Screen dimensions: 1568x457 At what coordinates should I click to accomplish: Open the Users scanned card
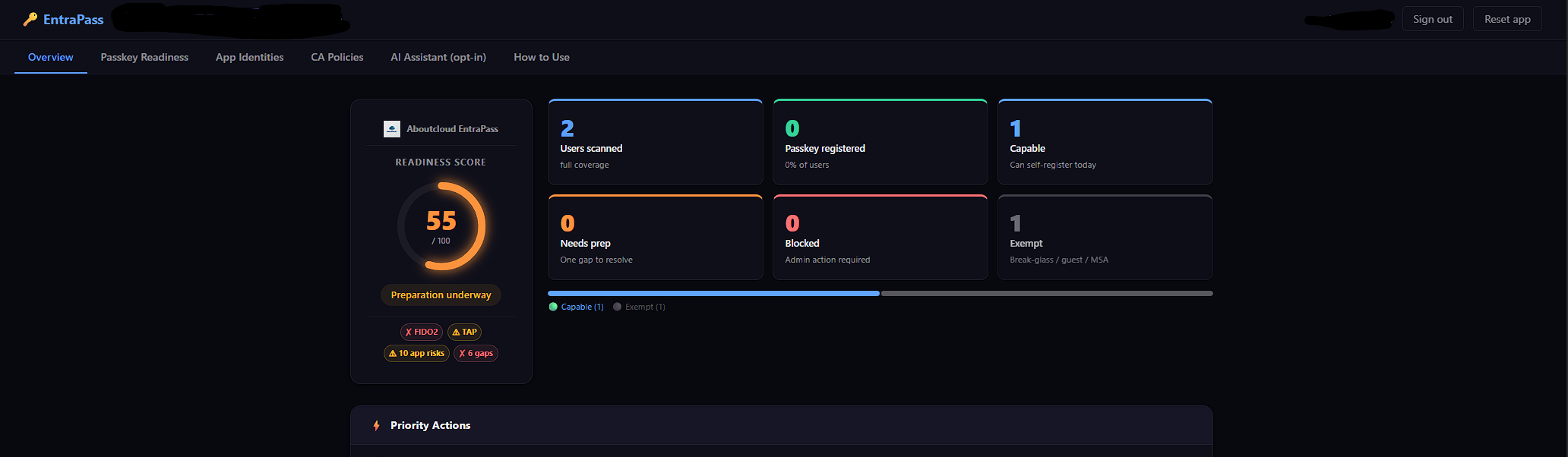tap(655, 142)
